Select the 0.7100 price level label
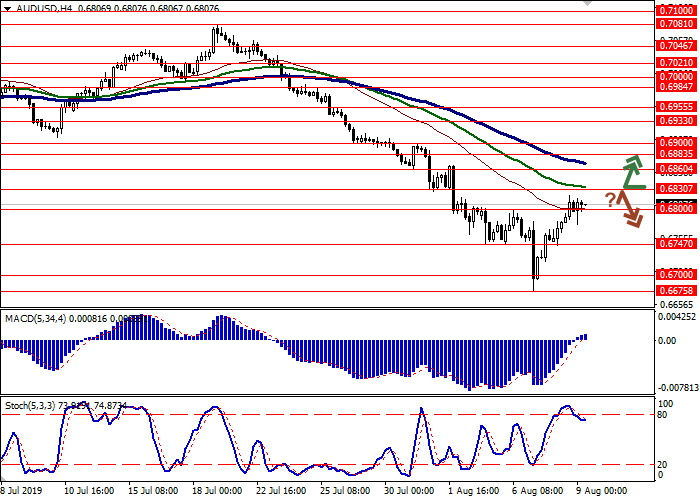Viewport: 700px width, 500px height. [674, 8]
